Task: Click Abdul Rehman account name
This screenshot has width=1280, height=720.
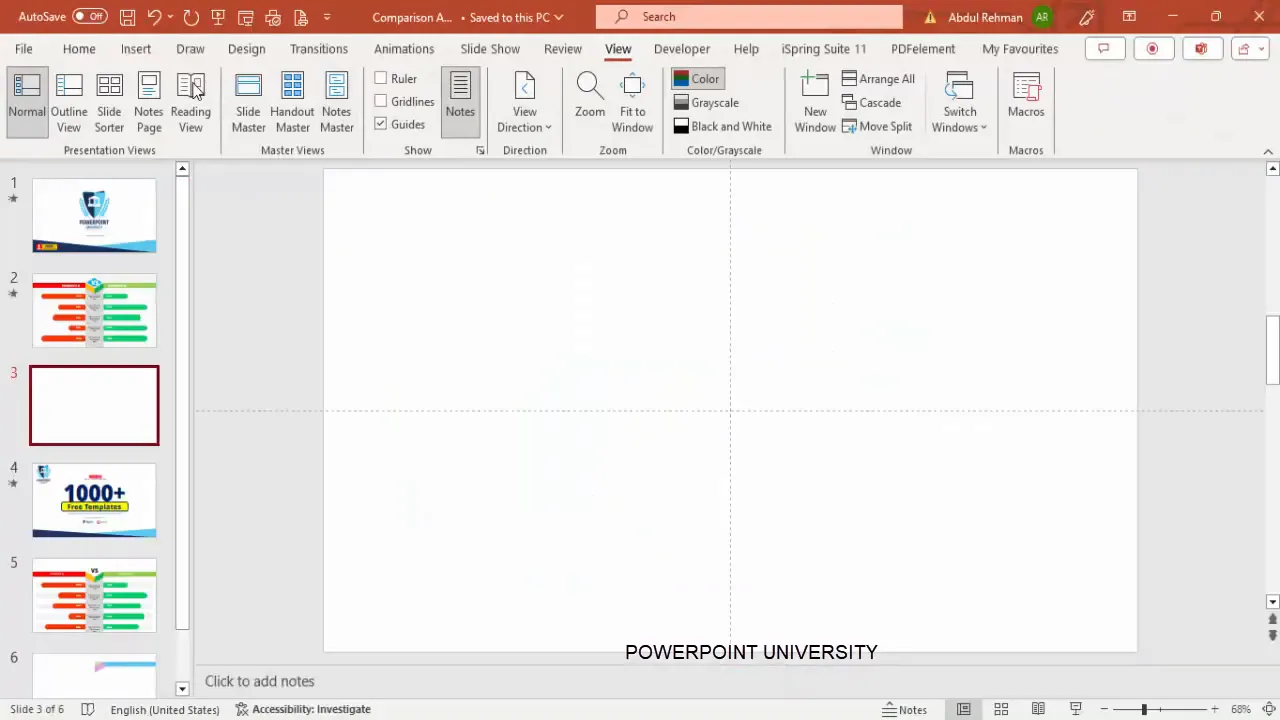Action: [984, 17]
